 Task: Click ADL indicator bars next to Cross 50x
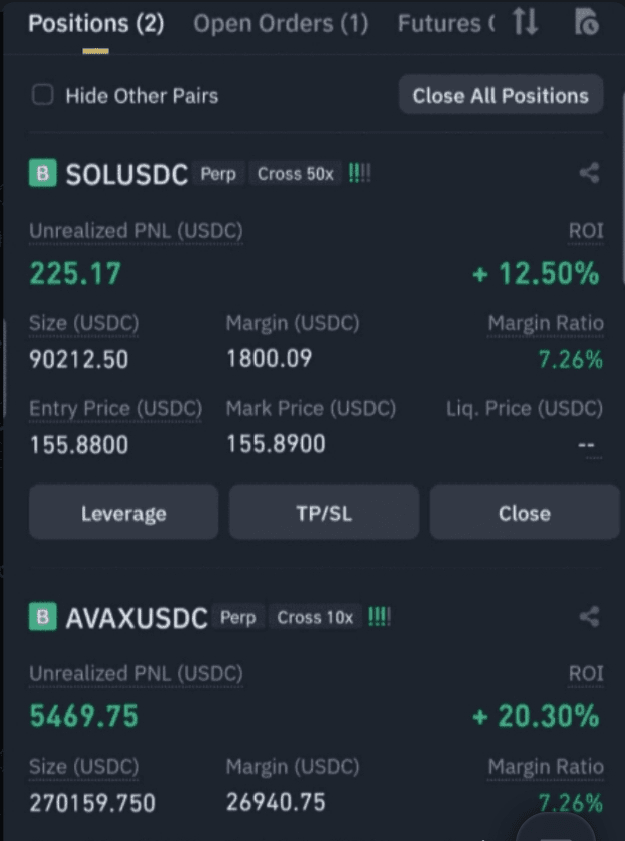(x=359, y=173)
